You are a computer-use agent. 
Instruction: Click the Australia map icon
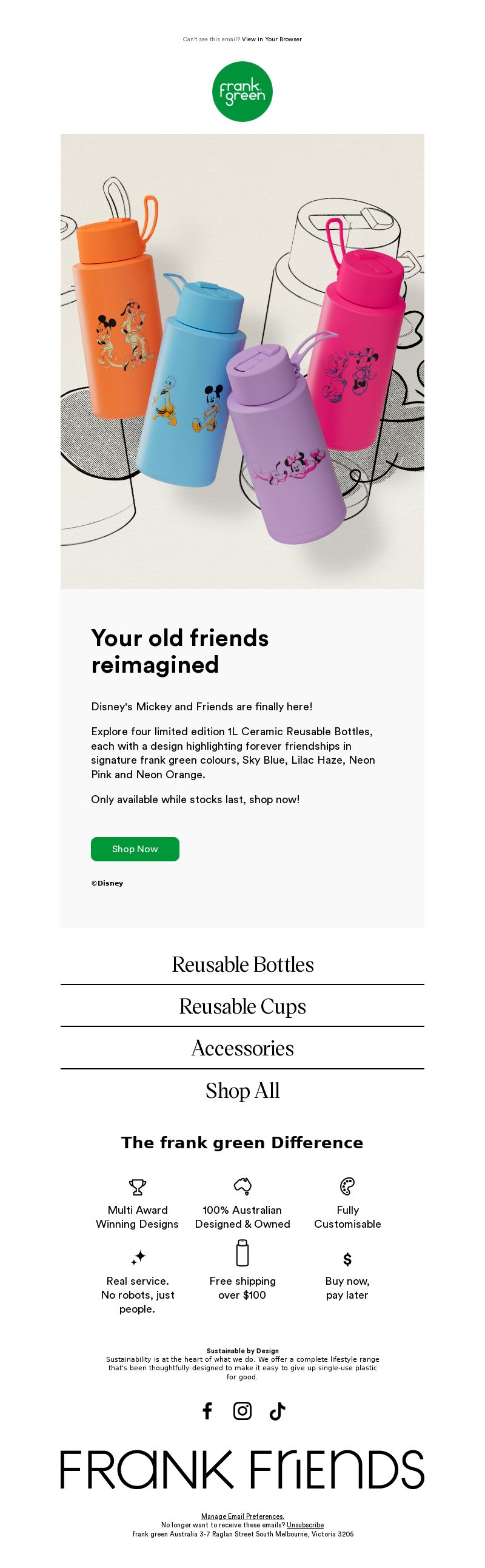(242, 1186)
